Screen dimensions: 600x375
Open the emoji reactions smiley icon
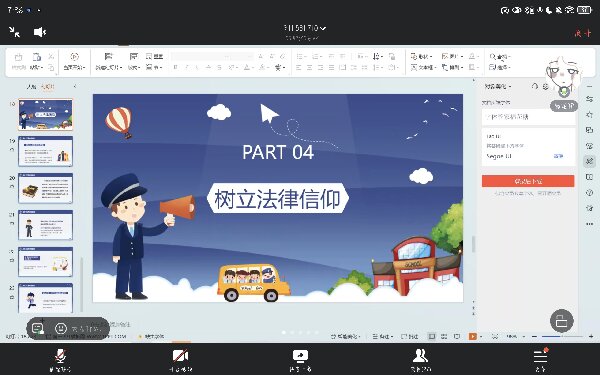pyautogui.click(x=61, y=328)
